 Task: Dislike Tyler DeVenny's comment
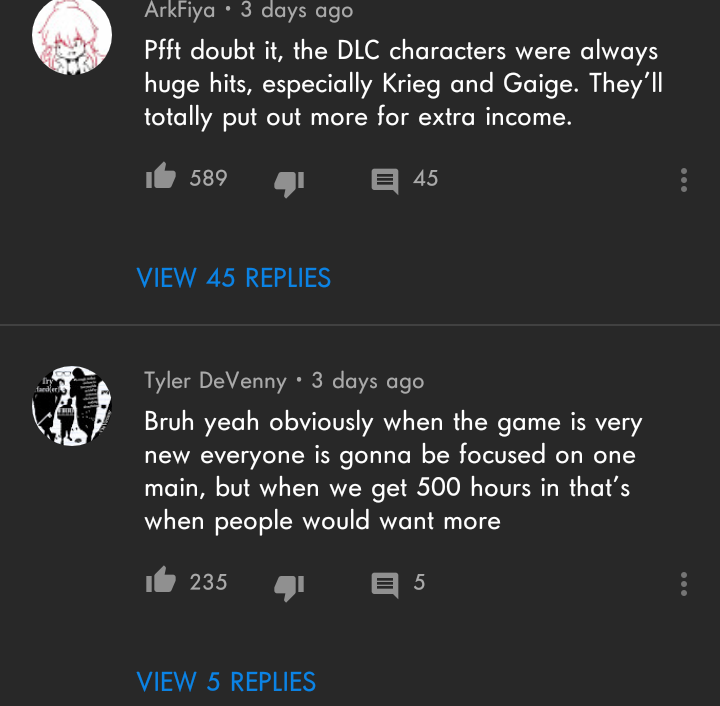[289, 588]
